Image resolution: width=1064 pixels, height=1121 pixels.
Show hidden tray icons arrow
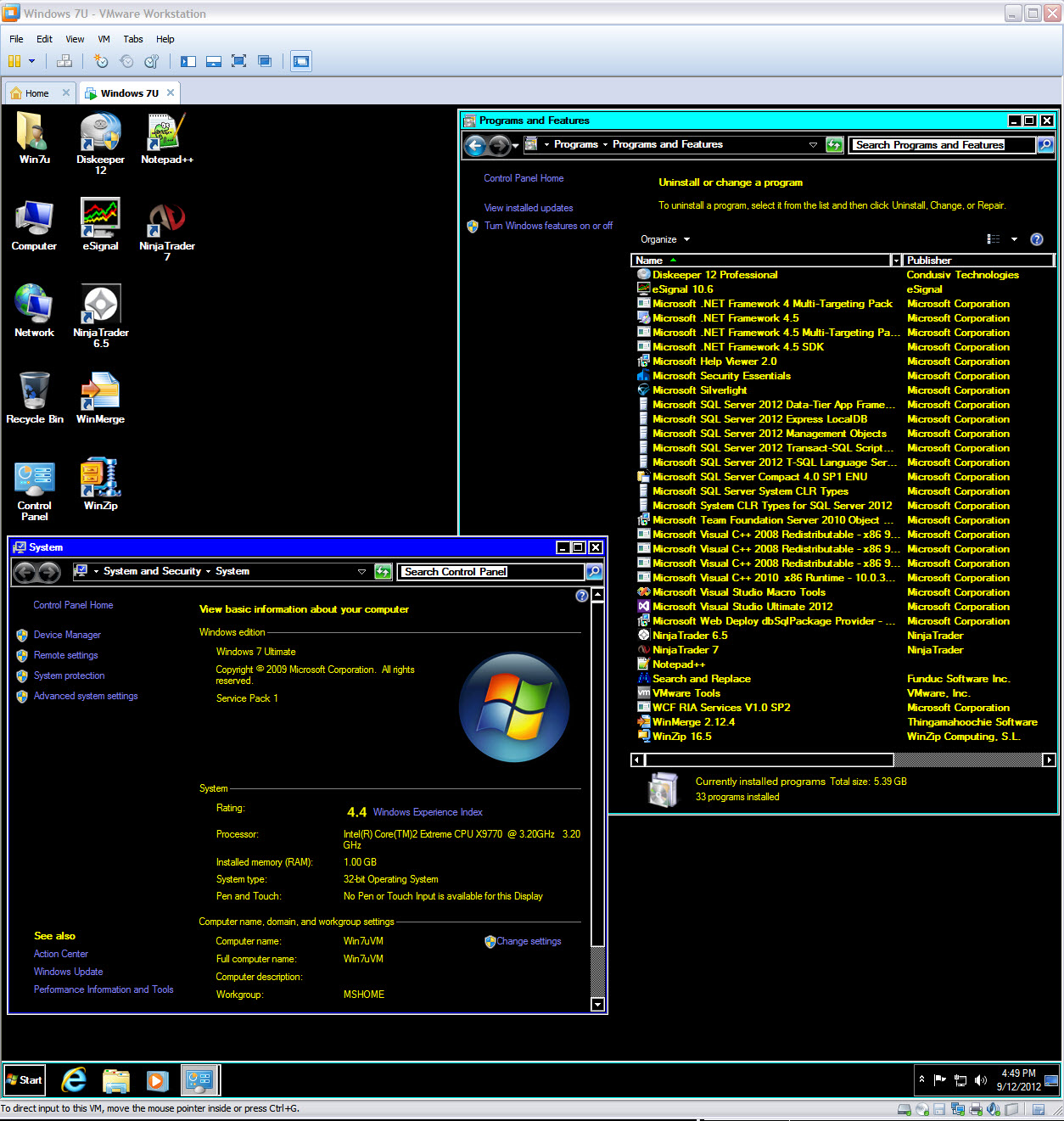point(921,1079)
